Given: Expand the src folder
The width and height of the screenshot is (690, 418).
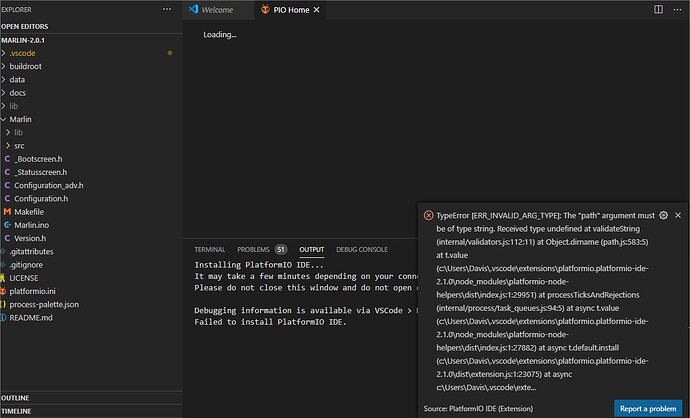Looking at the screenshot, I should [8, 146].
